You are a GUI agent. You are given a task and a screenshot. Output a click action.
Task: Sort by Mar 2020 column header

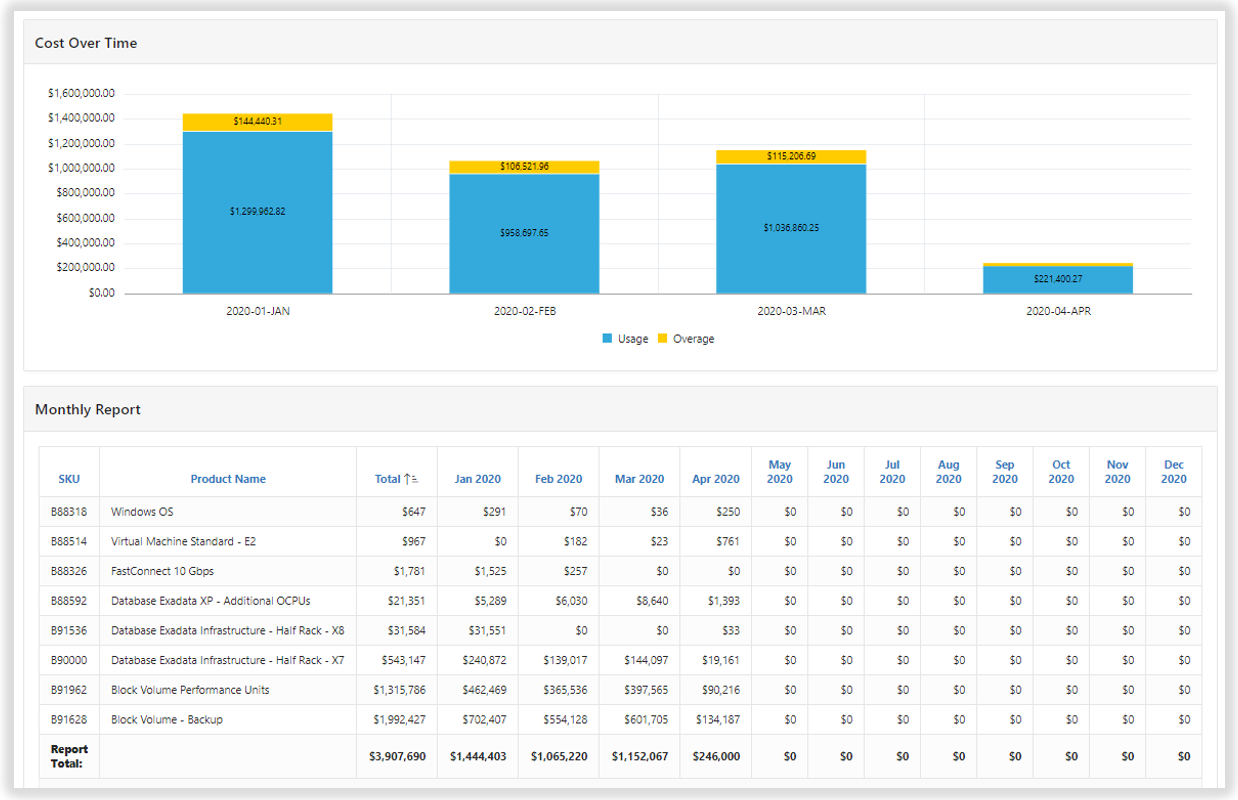pos(639,479)
